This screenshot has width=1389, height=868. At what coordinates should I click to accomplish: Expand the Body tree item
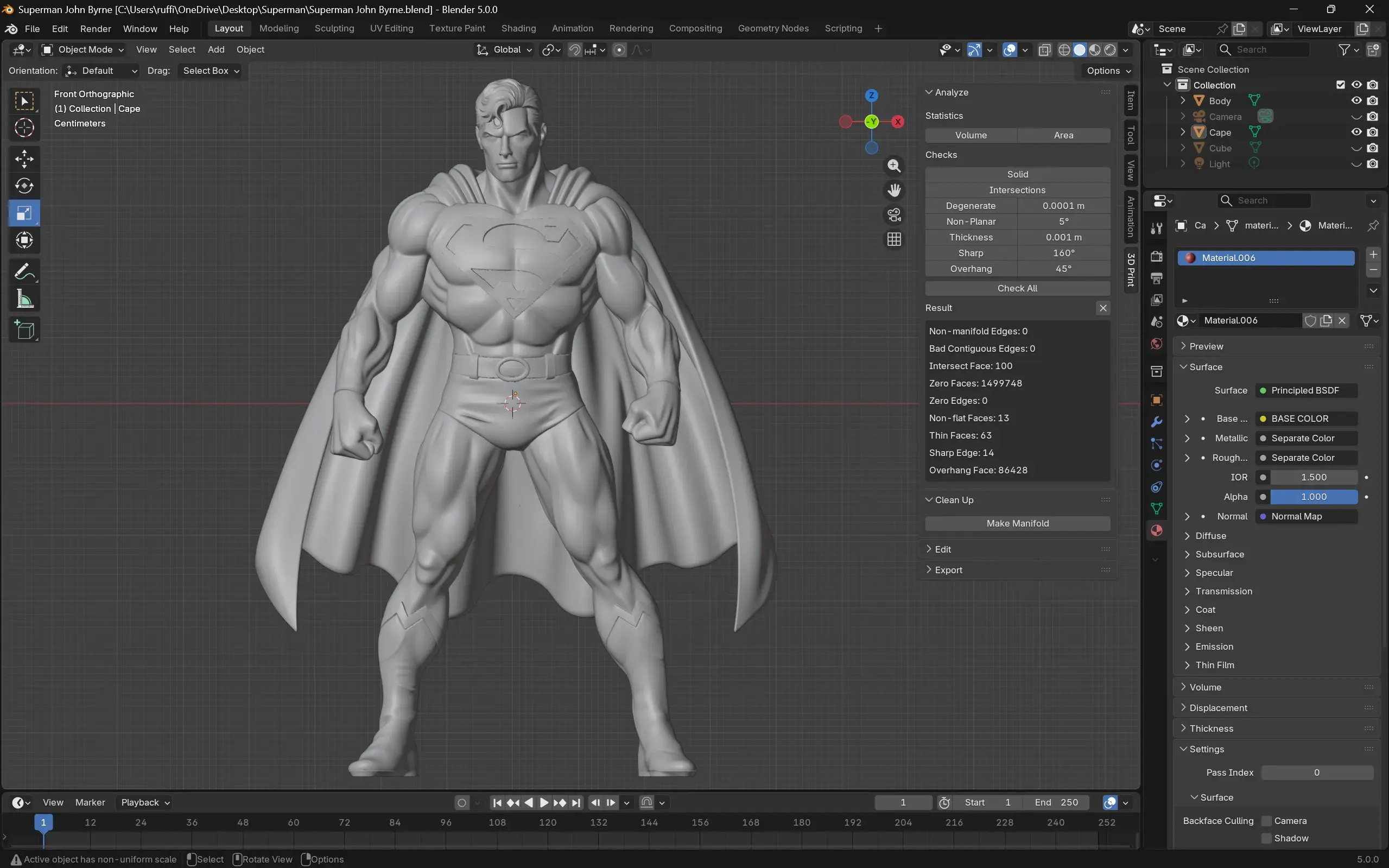tap(1182, 100)
